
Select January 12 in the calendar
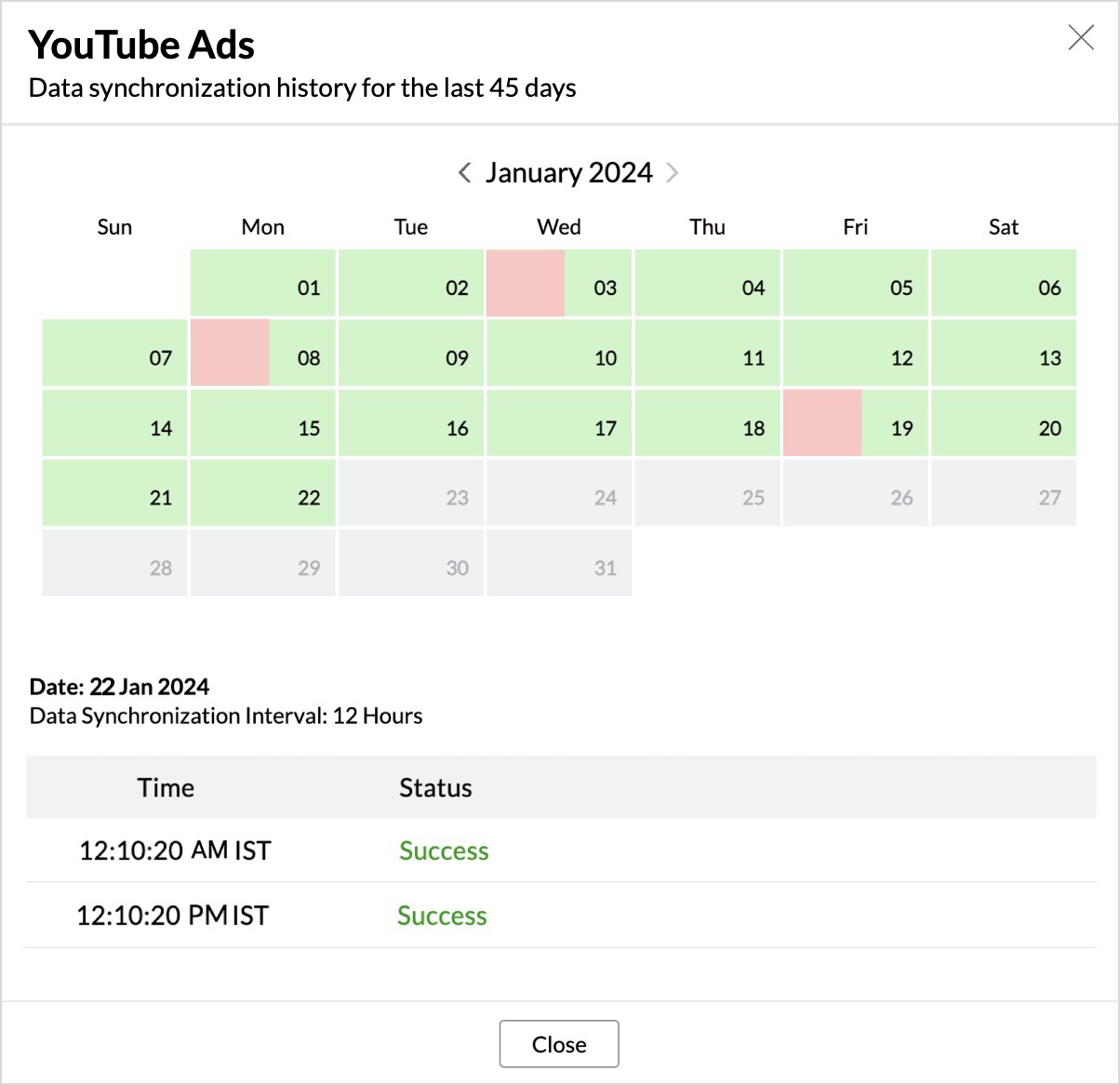[x=856, y=353]
